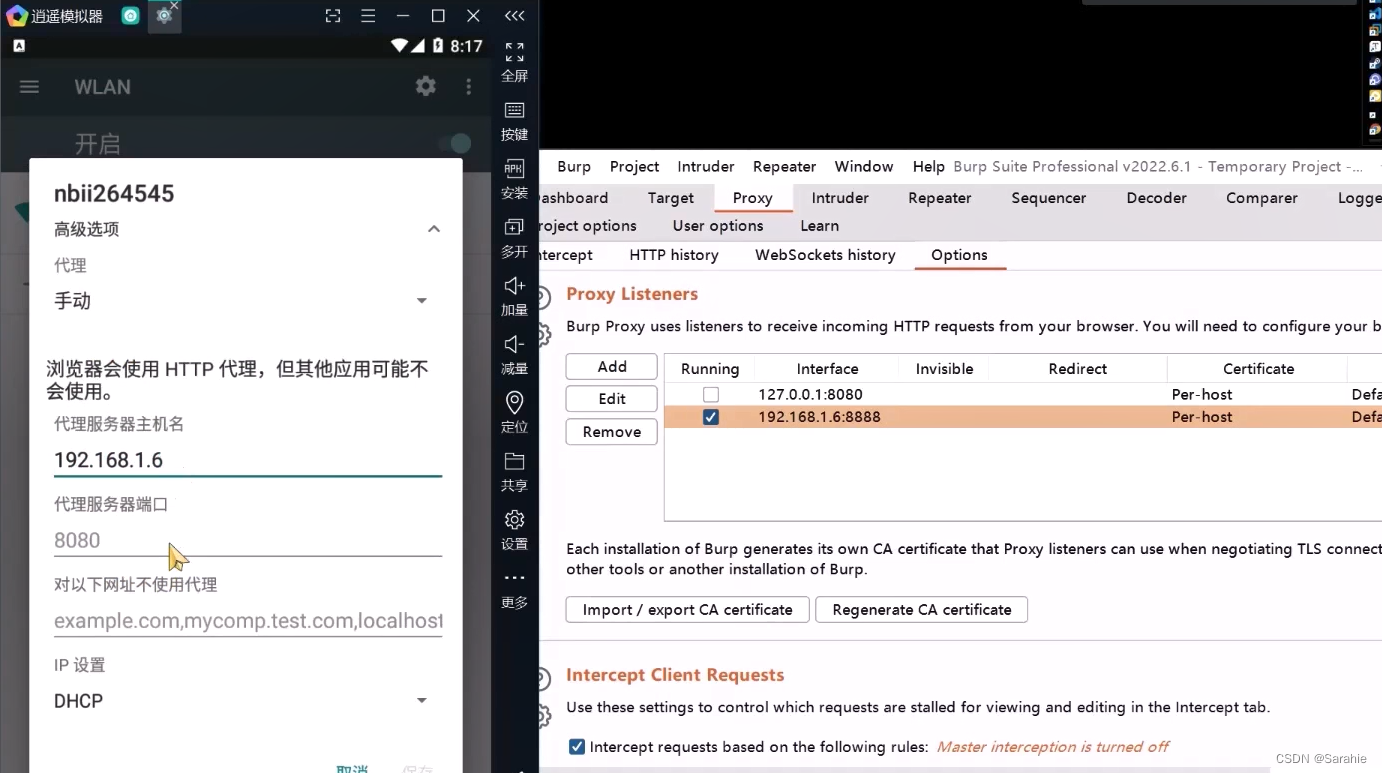This screenshot has width=1382, height=773.
Task: Select the gear tab in emulator title bar
Action: point(164,16)
